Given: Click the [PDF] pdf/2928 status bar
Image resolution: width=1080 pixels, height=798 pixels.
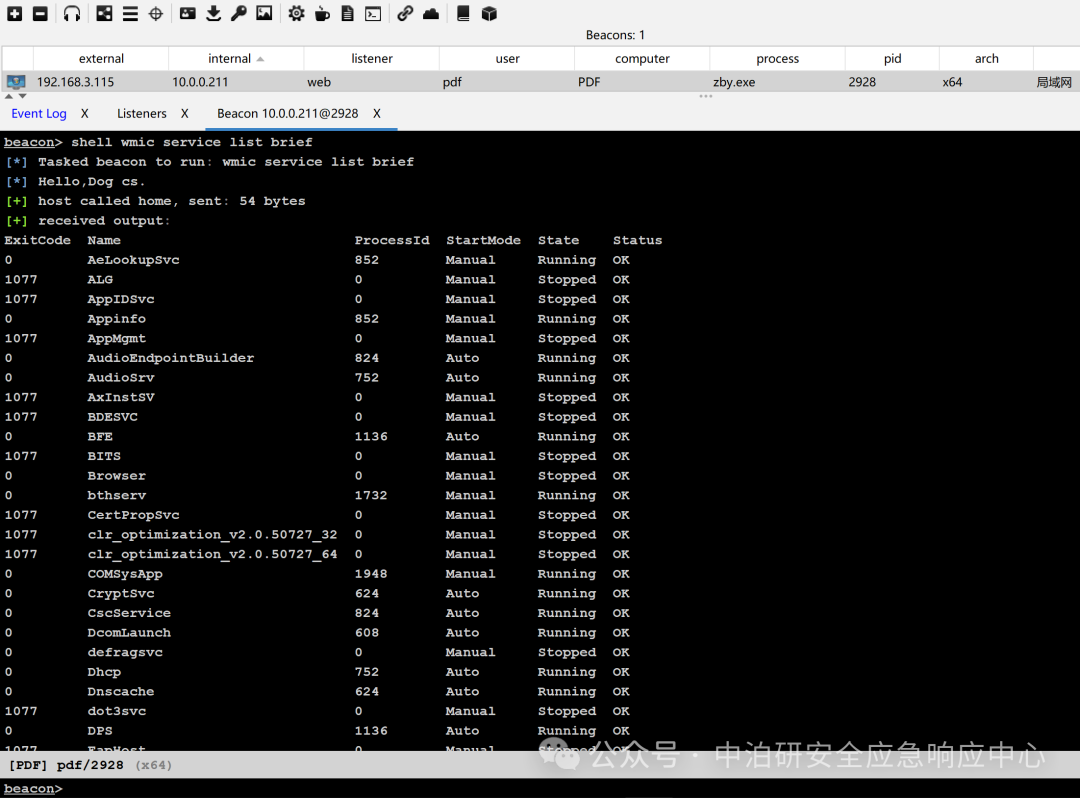Looking at the screenshot, I should (540, 765).
